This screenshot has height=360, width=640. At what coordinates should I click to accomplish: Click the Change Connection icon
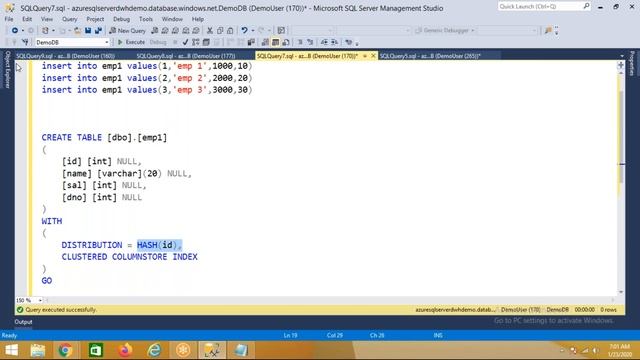click(x=25, y=42)
